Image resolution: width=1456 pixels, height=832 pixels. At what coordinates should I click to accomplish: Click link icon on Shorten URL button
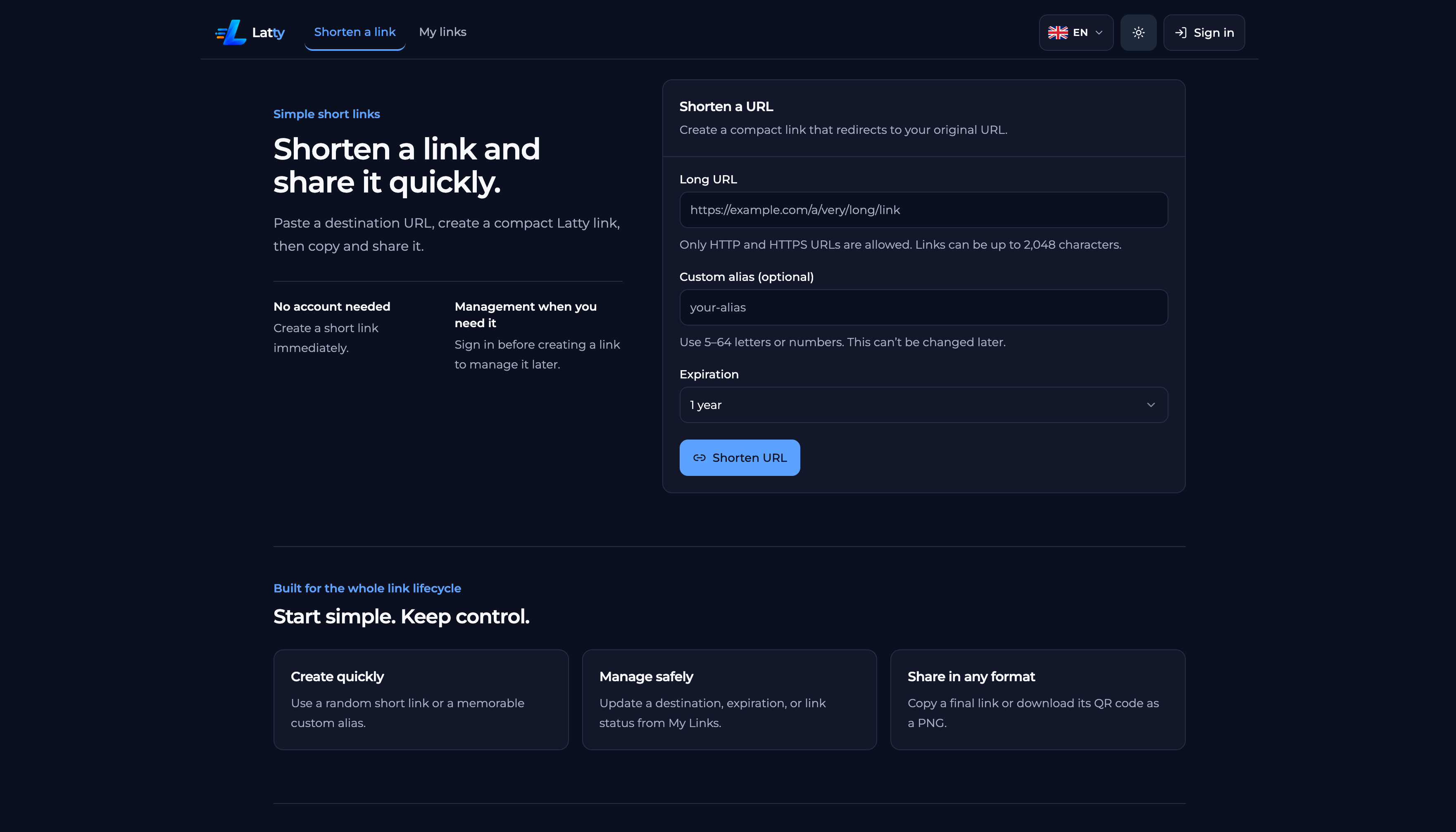(x=699, y=458)
